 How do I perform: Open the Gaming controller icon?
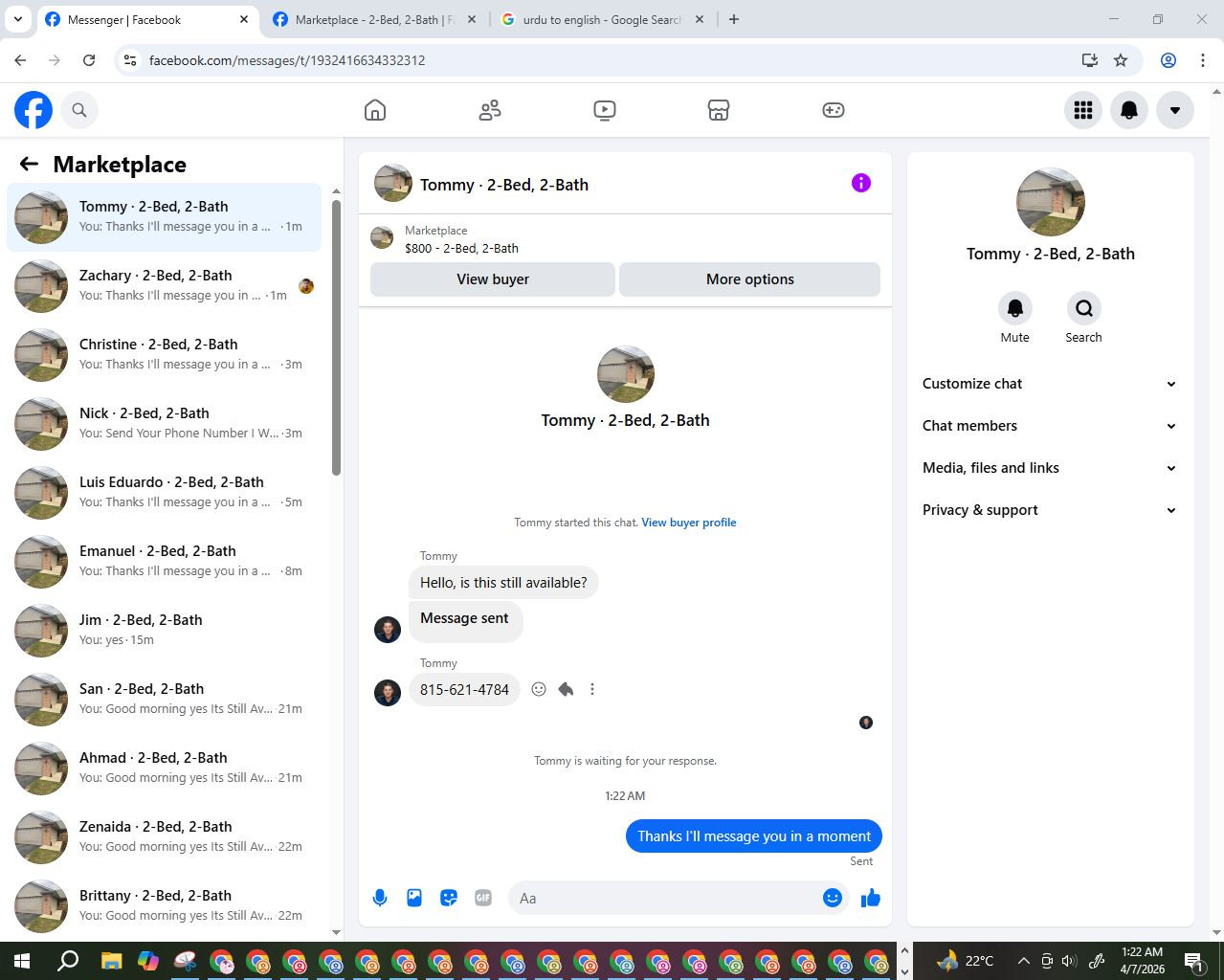[x=834, y=110]
